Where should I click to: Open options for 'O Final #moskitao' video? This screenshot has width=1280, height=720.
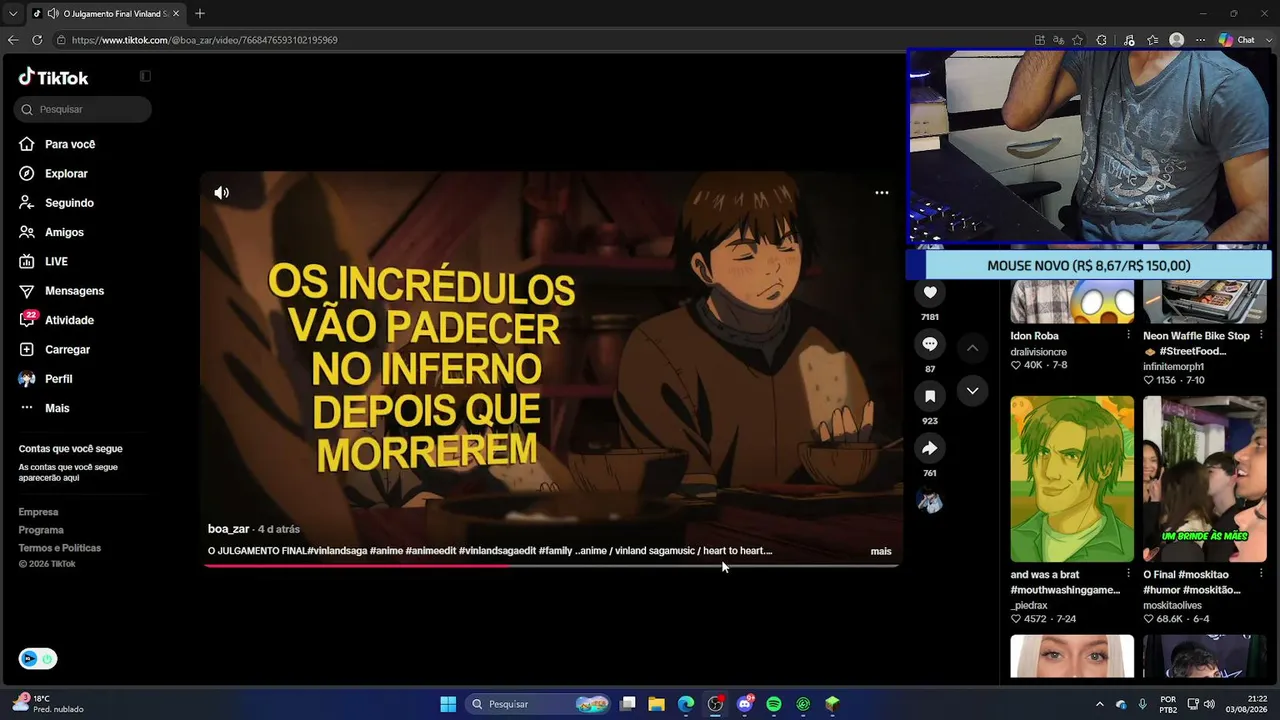coord(1261,574)
